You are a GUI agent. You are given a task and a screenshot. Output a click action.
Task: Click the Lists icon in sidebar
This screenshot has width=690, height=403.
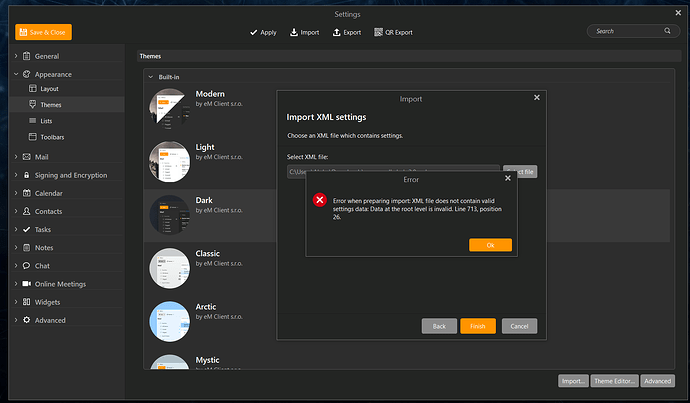point(33,121)
